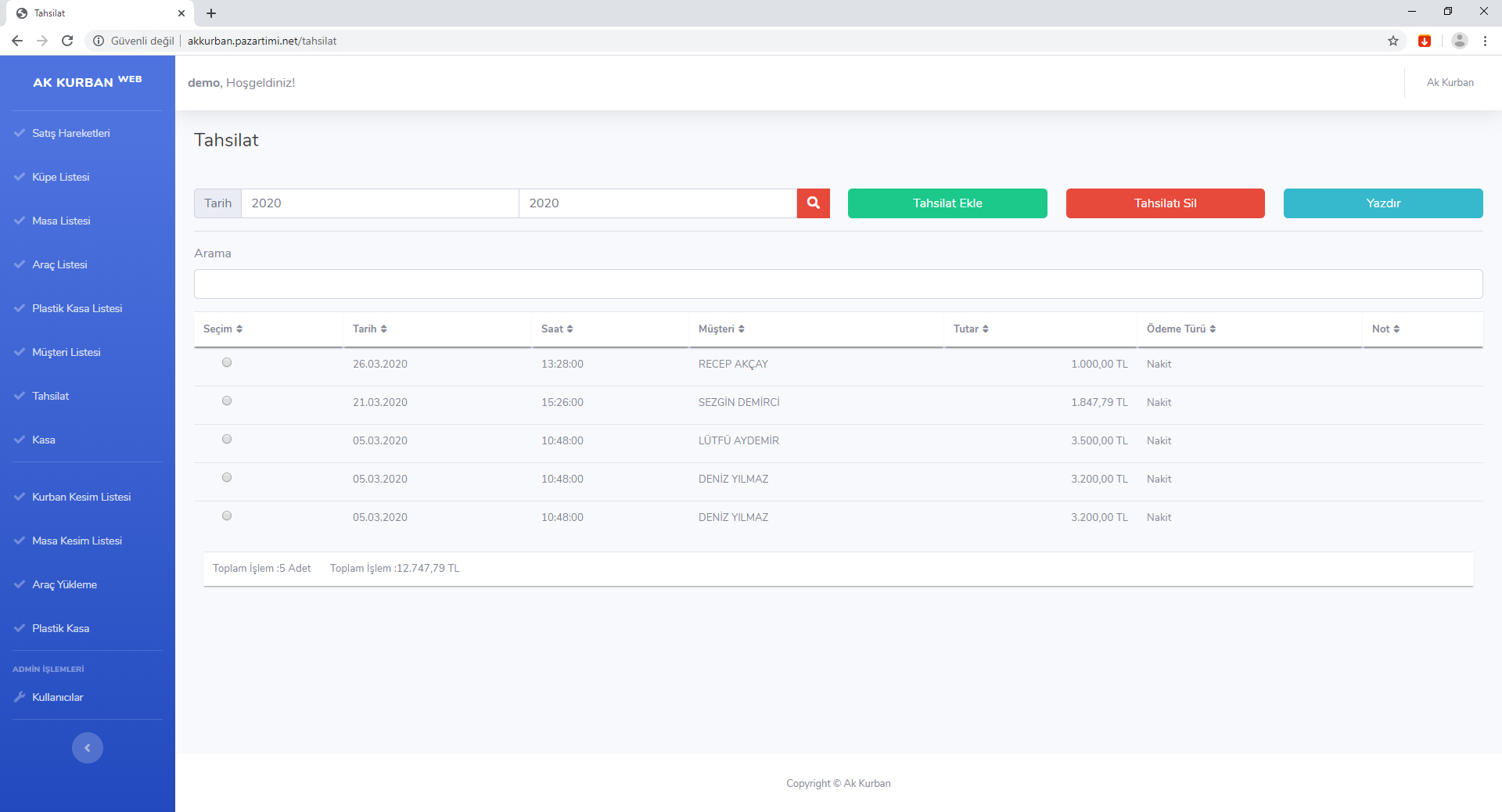Click the Yazdır print button
The image size is (1502, 812).
click(1382, 203)
